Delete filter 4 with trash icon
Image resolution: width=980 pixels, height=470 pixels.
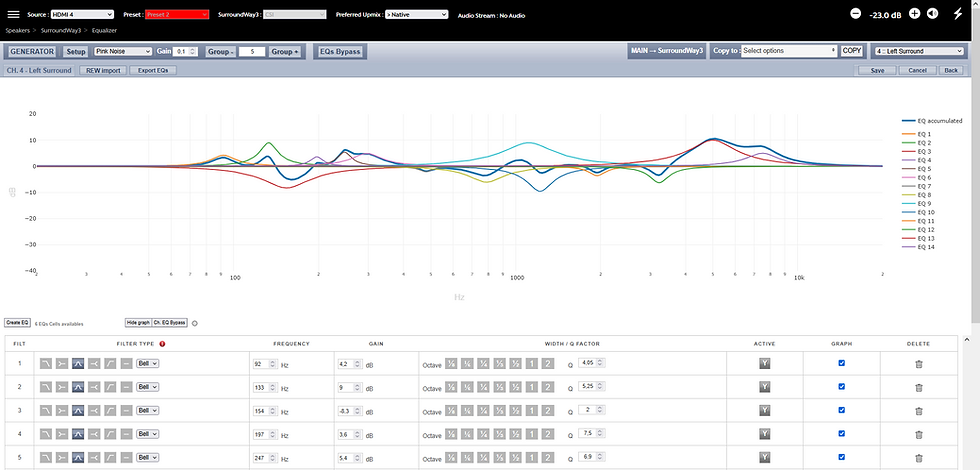coord(919,434)
